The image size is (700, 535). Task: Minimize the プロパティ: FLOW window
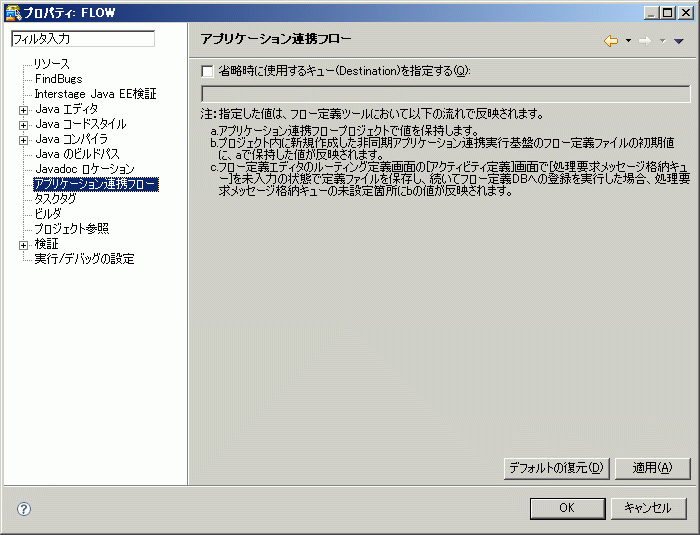coord(651,13)
